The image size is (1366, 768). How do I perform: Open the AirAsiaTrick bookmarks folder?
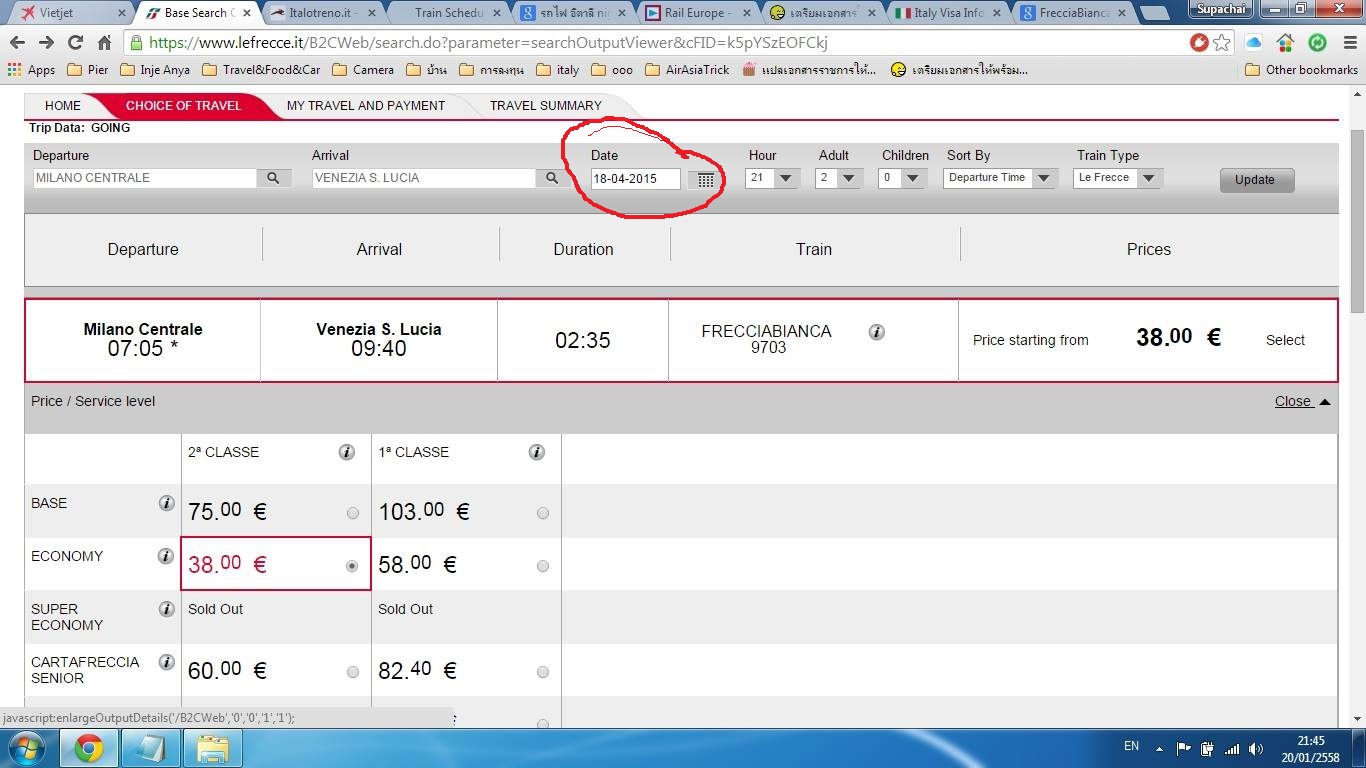click(x=687, y=70)
